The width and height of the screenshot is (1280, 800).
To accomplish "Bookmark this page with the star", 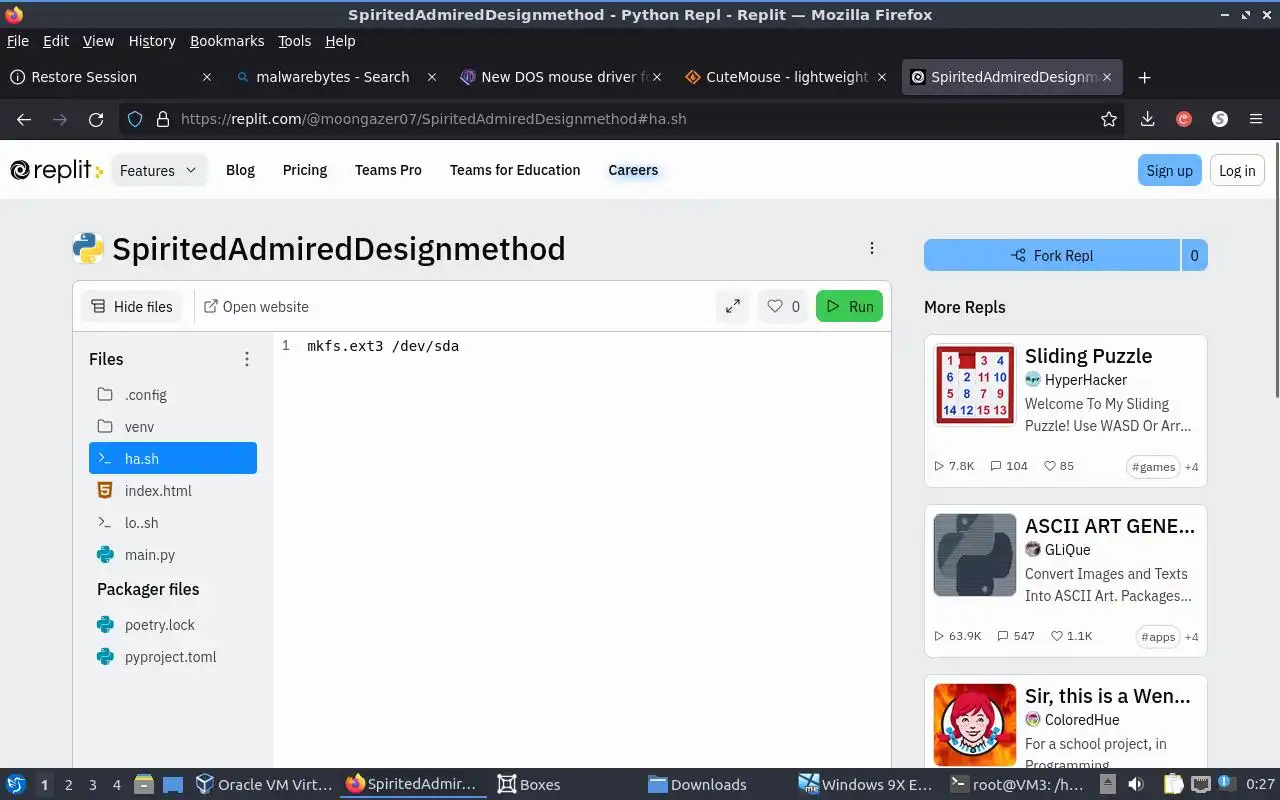I will point(1109,119).
